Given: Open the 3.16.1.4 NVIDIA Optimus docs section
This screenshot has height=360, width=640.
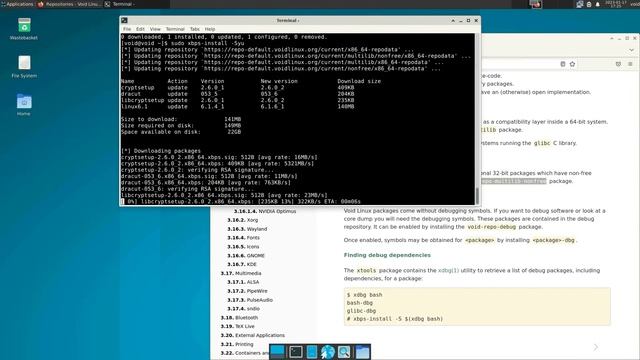Looking at the screenshot, I should 265,211.
